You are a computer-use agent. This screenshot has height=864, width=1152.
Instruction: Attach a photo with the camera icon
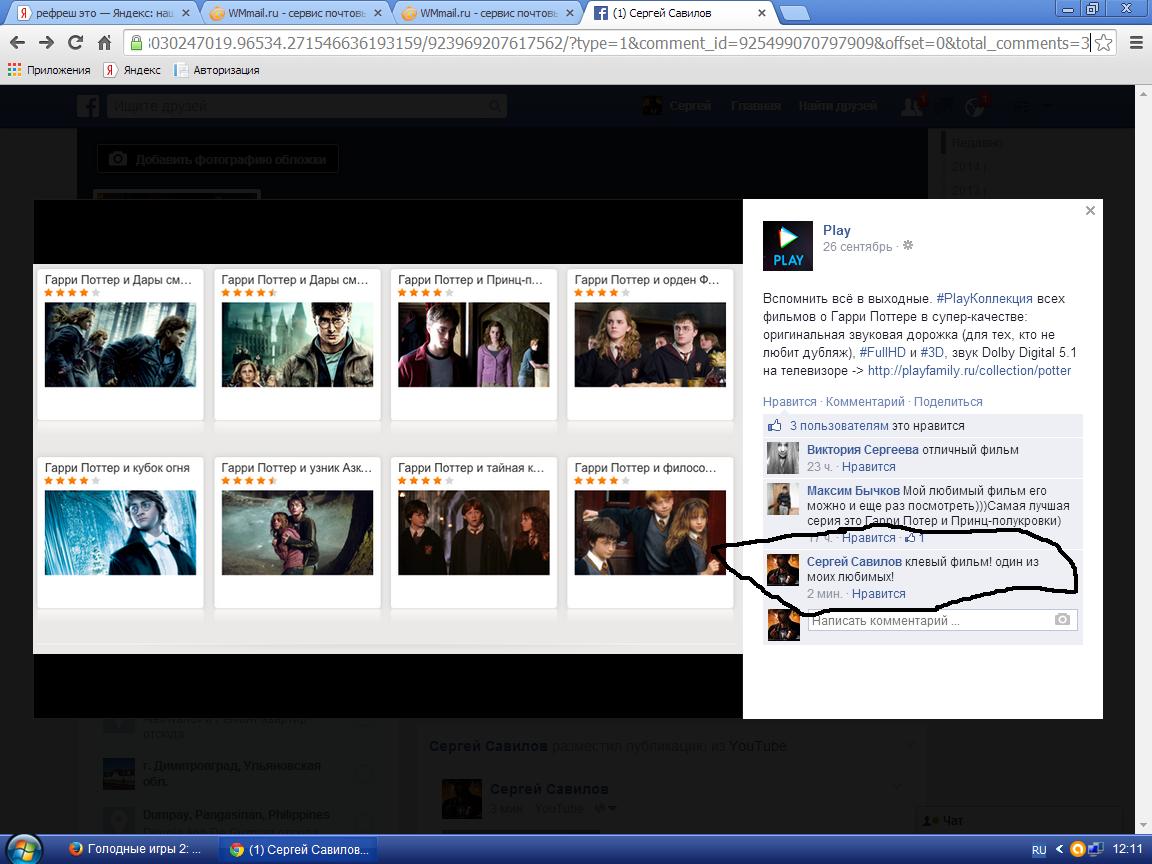[x=1062, y=620]
